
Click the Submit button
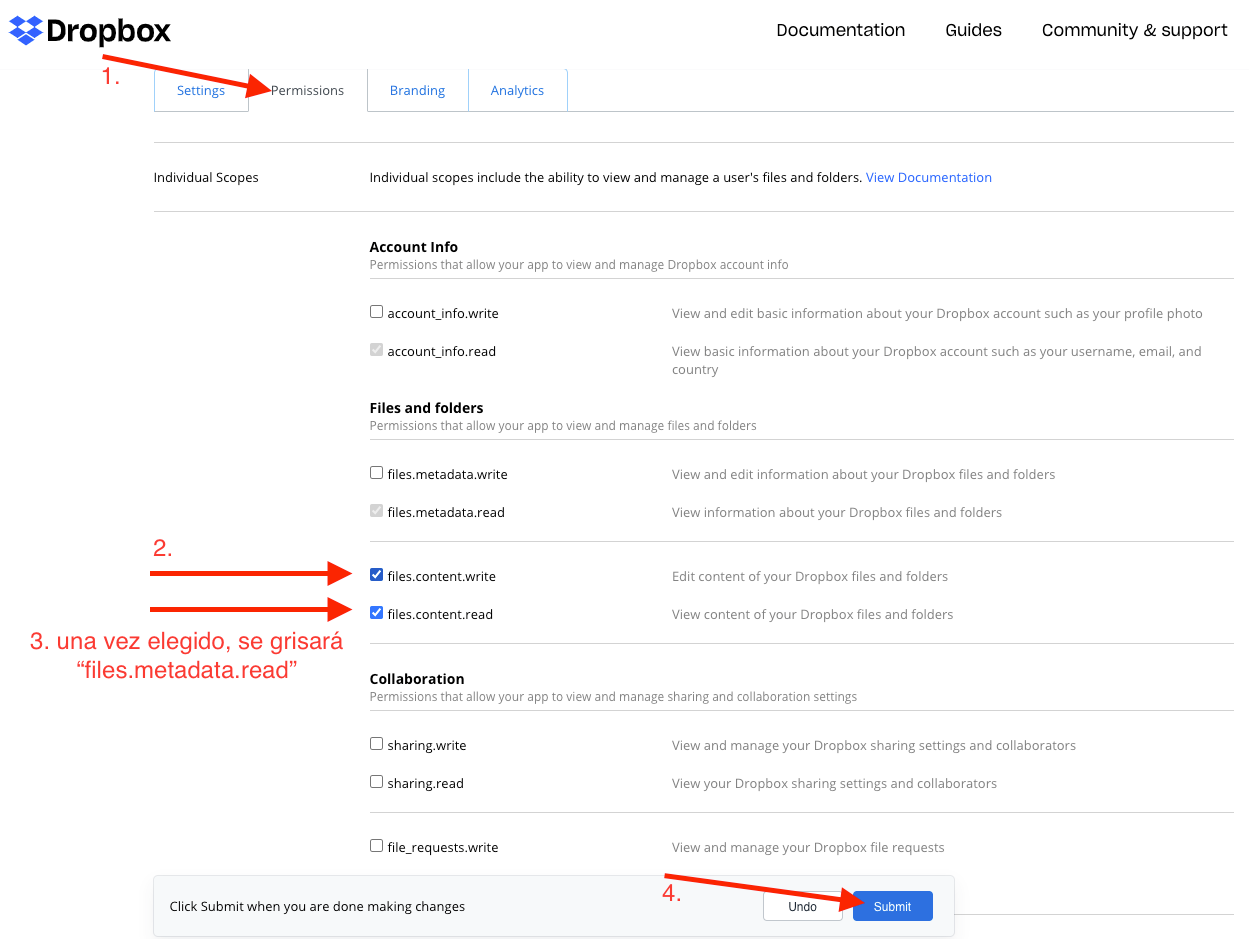click(x=892, y=906)
